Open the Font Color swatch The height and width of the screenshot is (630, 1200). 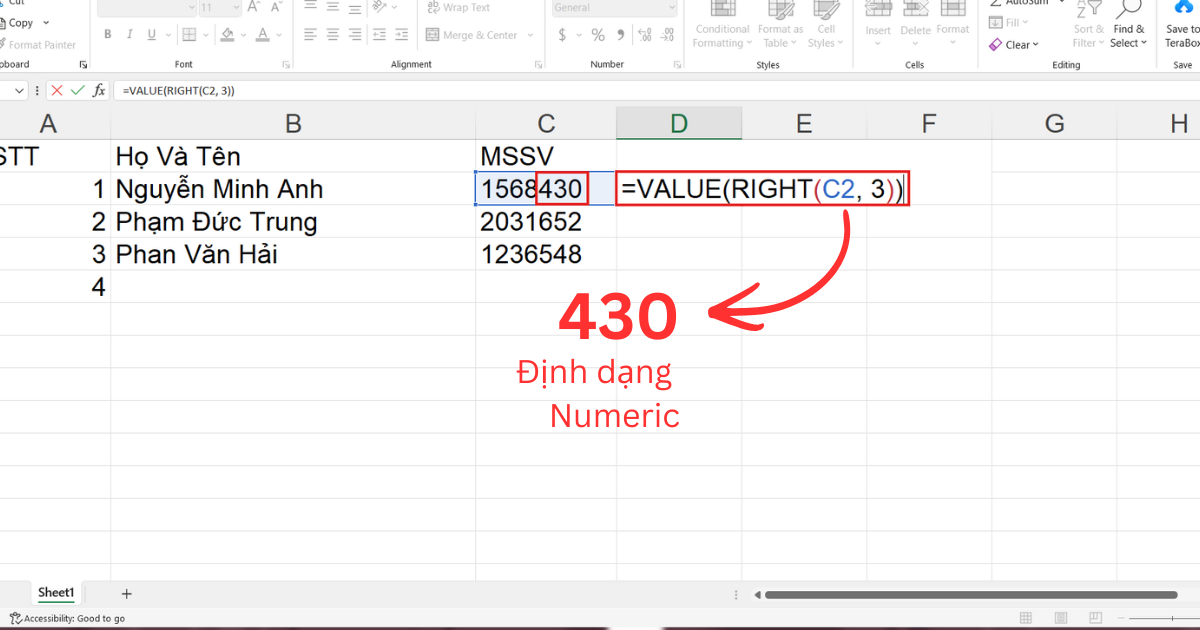click(263, 35)
